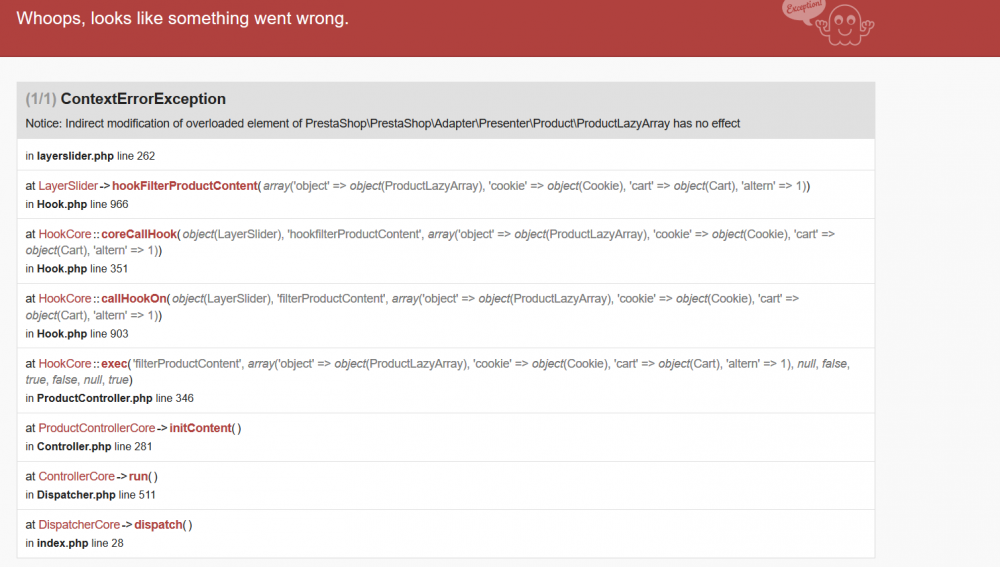1000x567 pixels.
Task: Click the exec method in the HookCore trace
Action: point(114,364)
